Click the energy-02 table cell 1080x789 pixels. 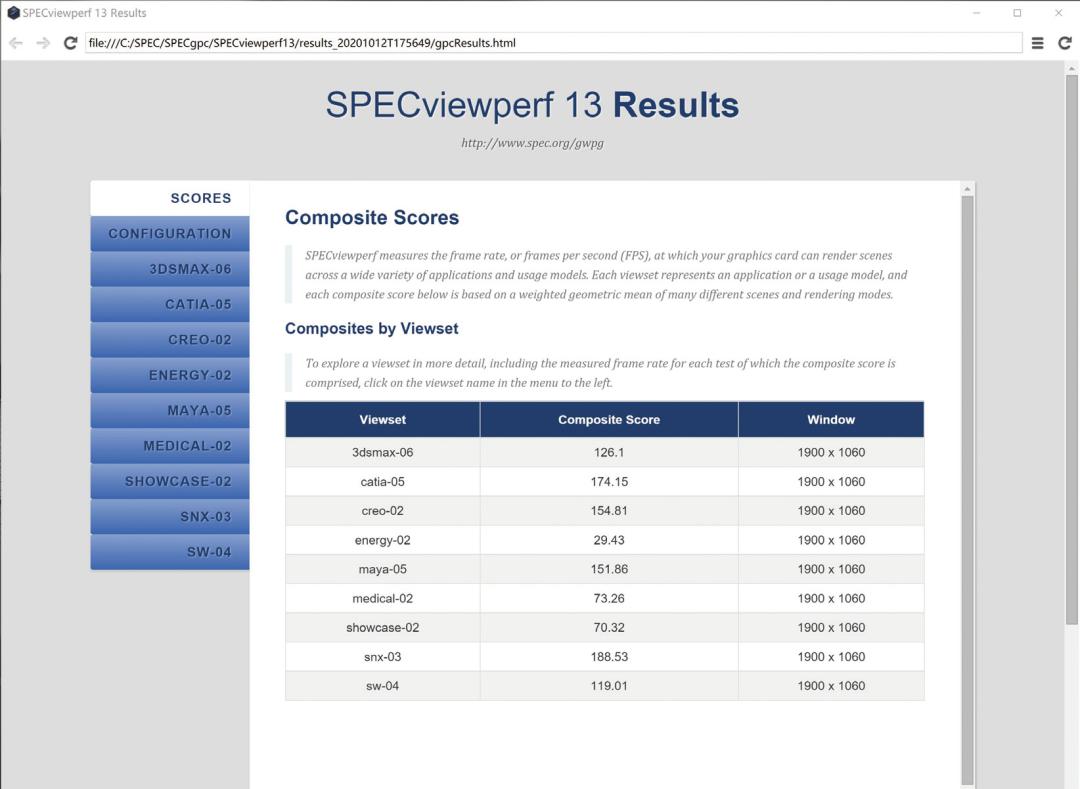pyautogui.click(x=382, y=540)
